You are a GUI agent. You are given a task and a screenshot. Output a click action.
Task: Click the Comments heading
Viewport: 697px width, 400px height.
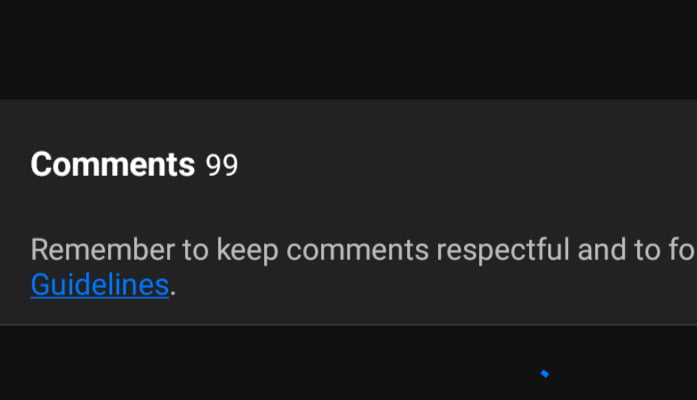click(x=112, y=165)
